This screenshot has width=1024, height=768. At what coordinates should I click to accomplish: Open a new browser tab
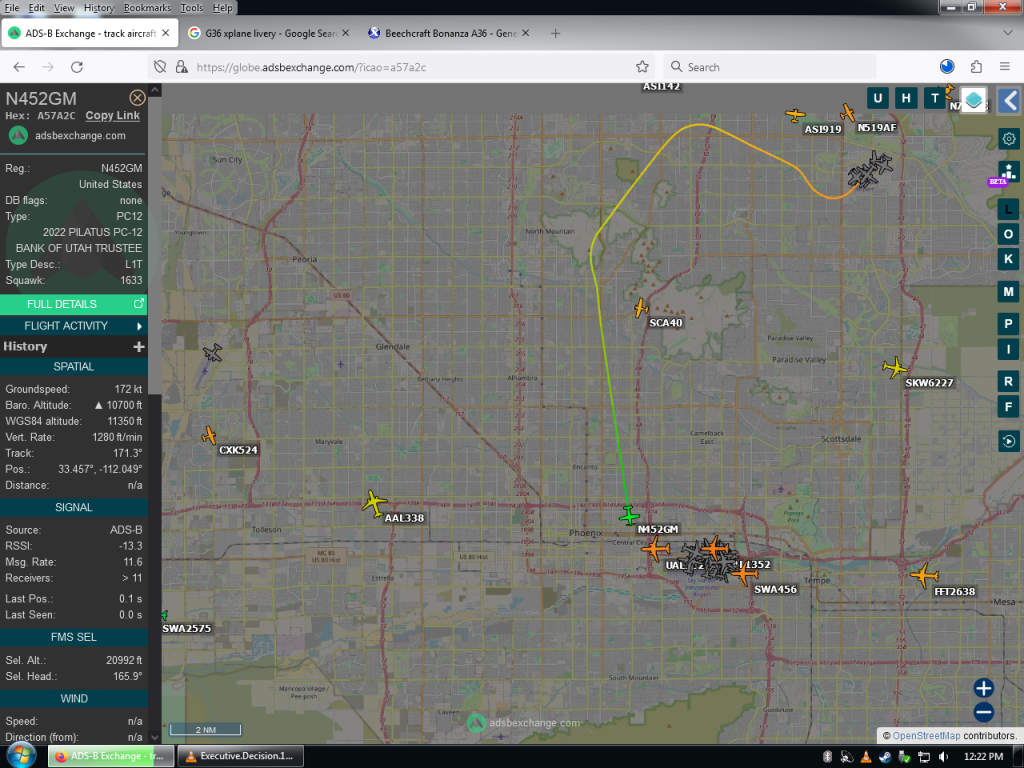[555, 33]
